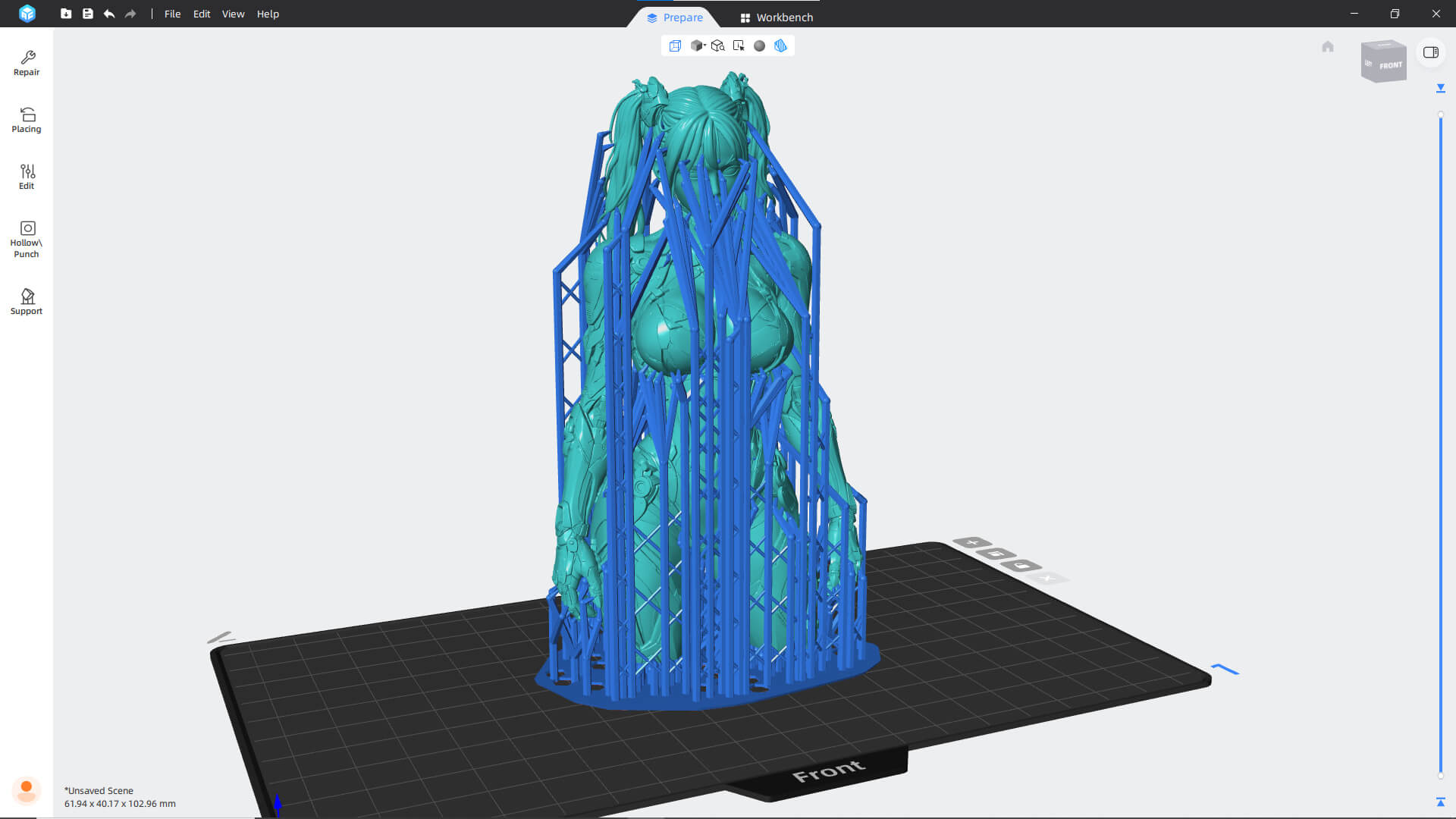
Task: Open the Repair tool
Action: pyautogui.click(x=27, y=63)
